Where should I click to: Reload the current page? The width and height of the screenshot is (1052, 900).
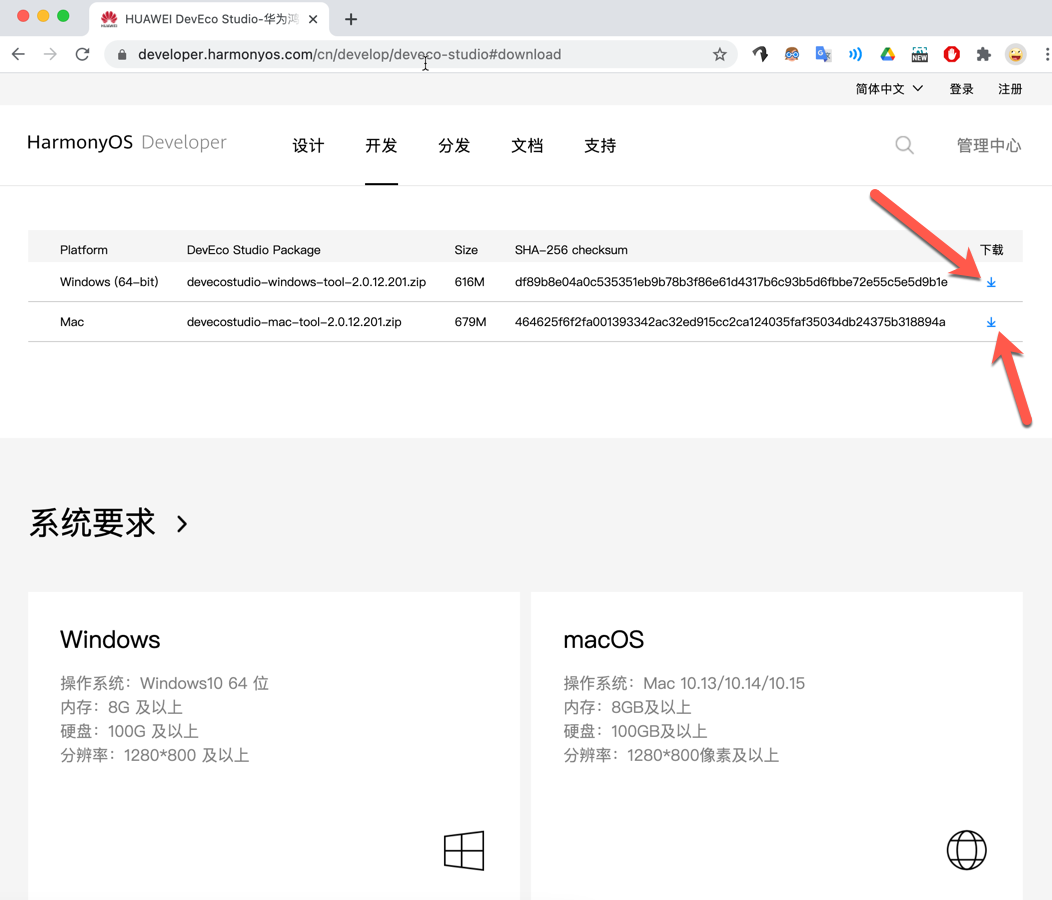(83, 54)
